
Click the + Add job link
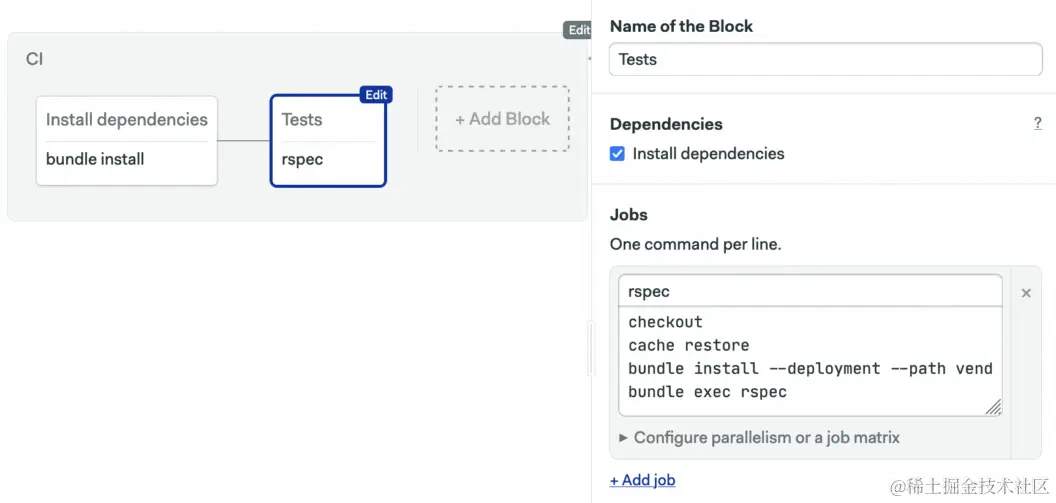click(643, 480)
